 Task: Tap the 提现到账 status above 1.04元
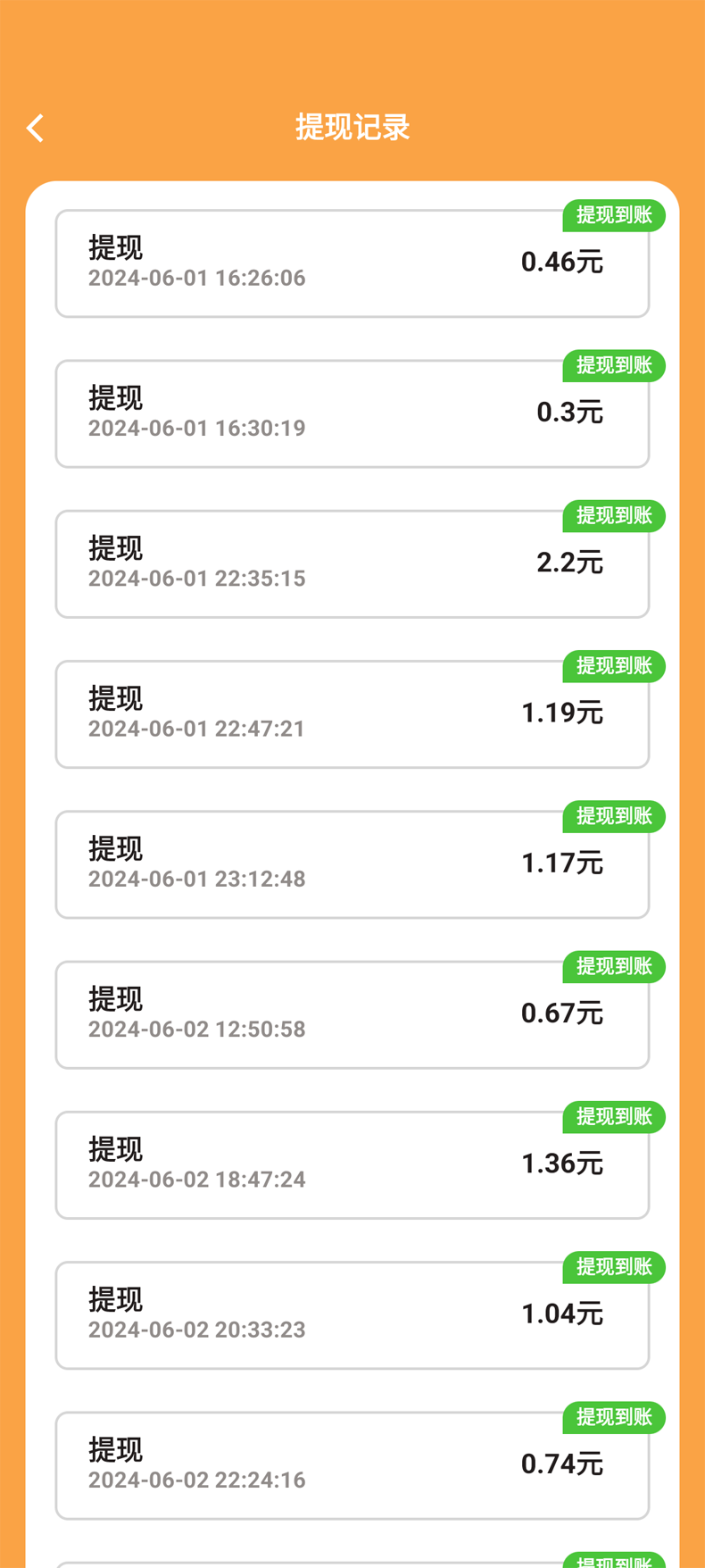[614, 1267]
